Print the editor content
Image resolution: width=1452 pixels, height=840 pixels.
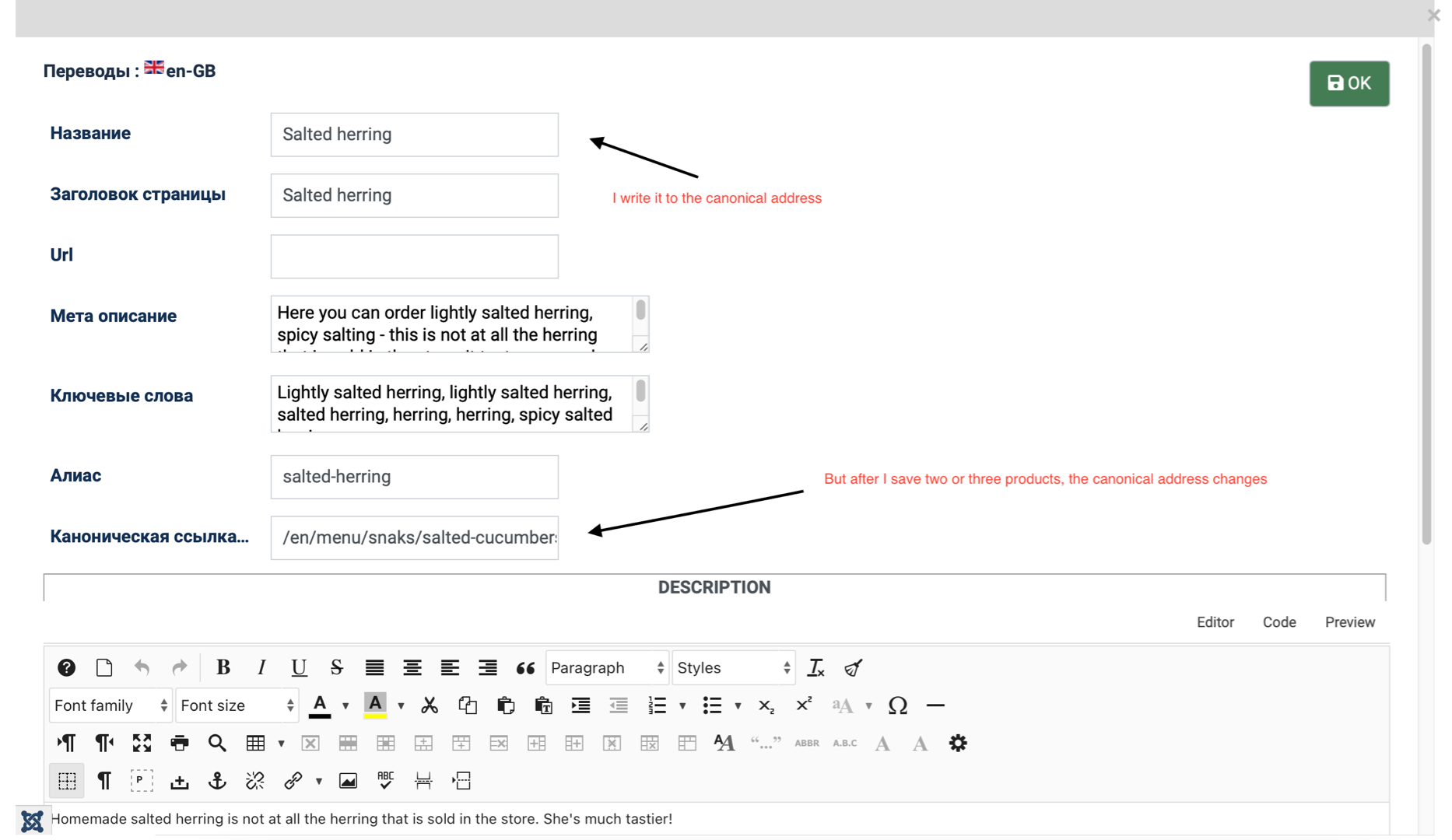coord(180,743)
